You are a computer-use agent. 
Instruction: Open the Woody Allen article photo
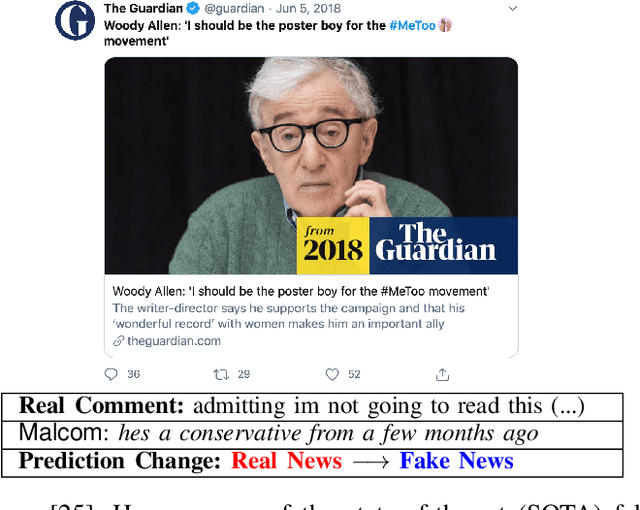tap(311, 165)
